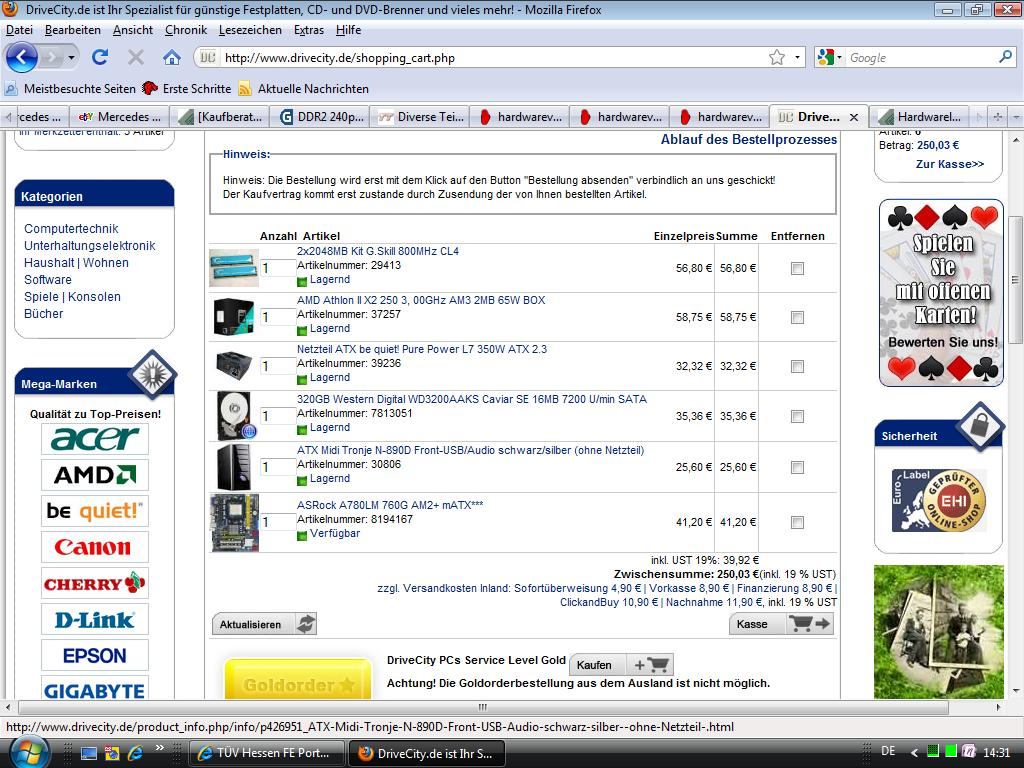Viewport: 1024px width, 768px height.
Task: Show hidden system tray icons arrow
Action: coord(914,753)
